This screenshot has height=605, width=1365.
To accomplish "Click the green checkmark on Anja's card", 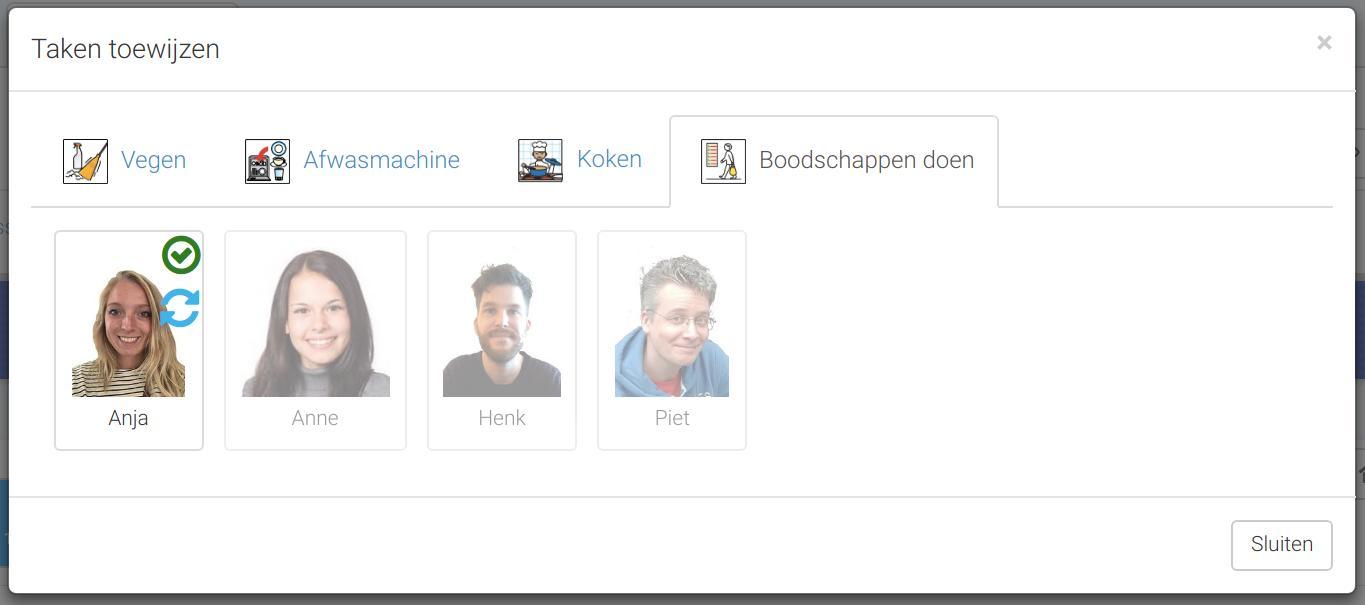I will pos(181,255).
